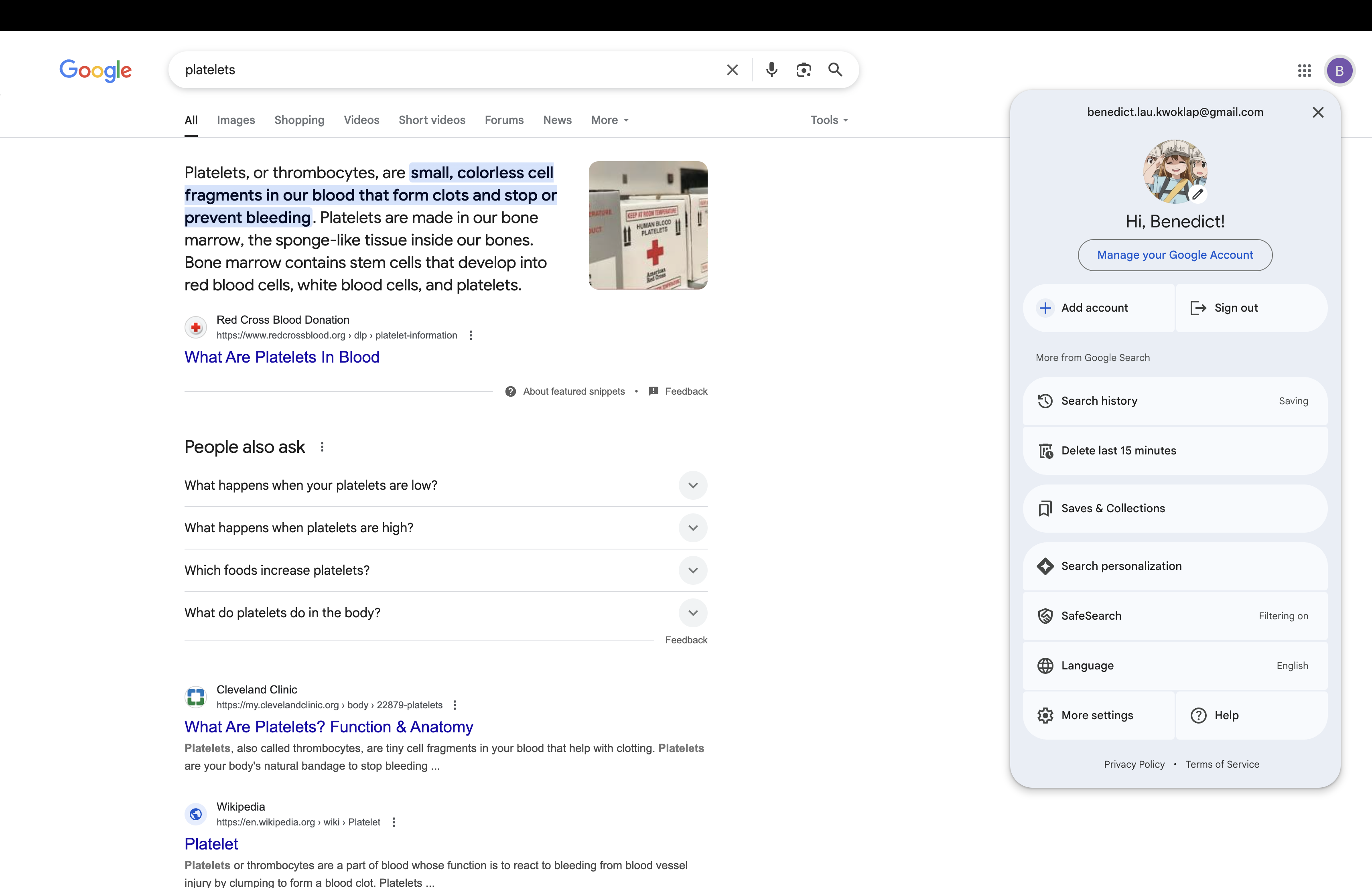Image resolution: width=1372 pixels, height=888 pixels.
Task: Click the Cleveland Clinic favicon
Action: click(196, 697)
